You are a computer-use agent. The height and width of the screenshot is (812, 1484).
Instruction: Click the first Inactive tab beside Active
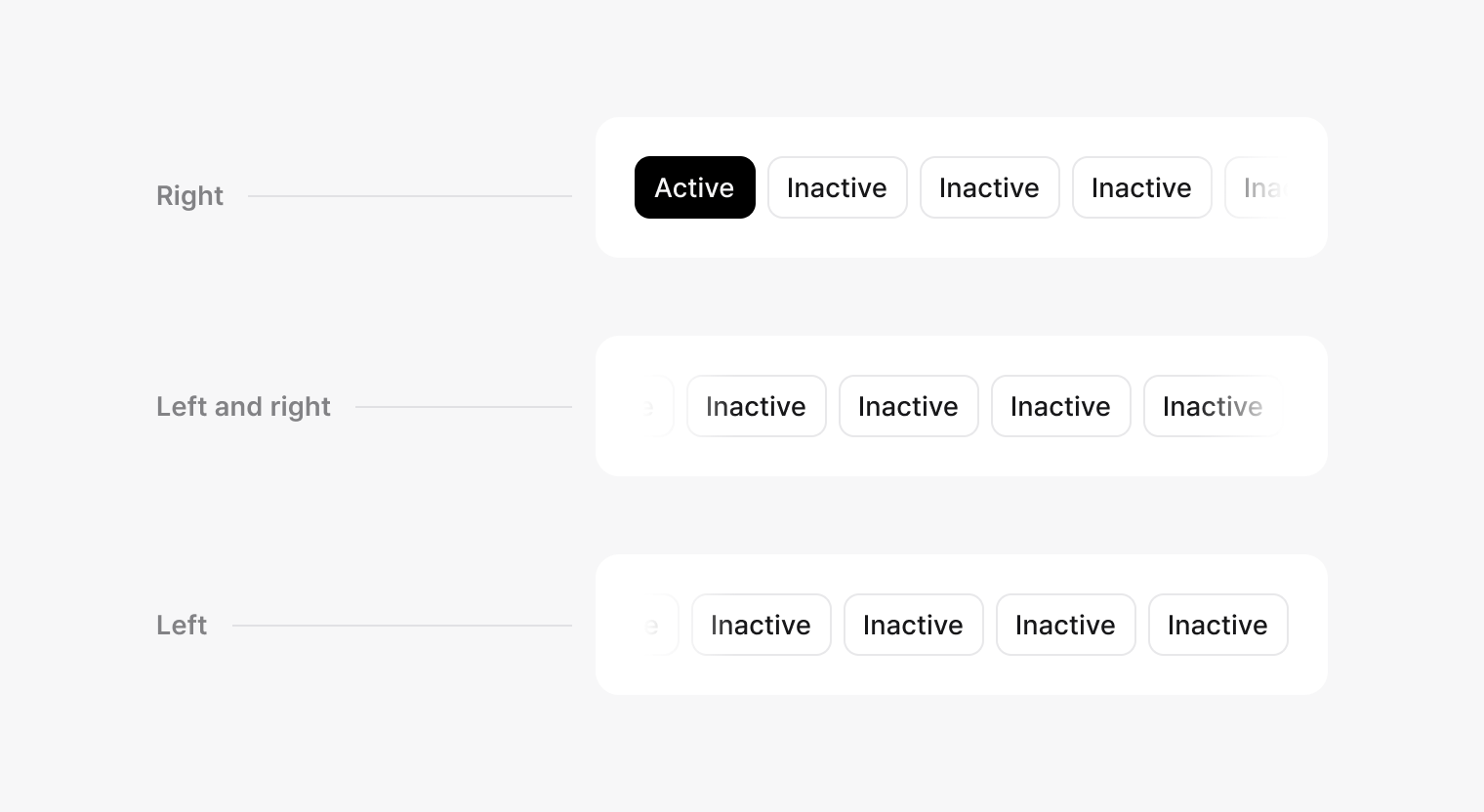837,187
